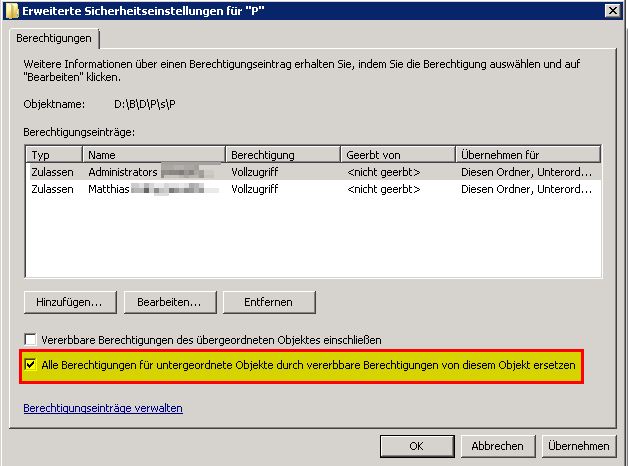Sort entries by the Typ column
Screen dimensions: 628x466
pos(54,155)
